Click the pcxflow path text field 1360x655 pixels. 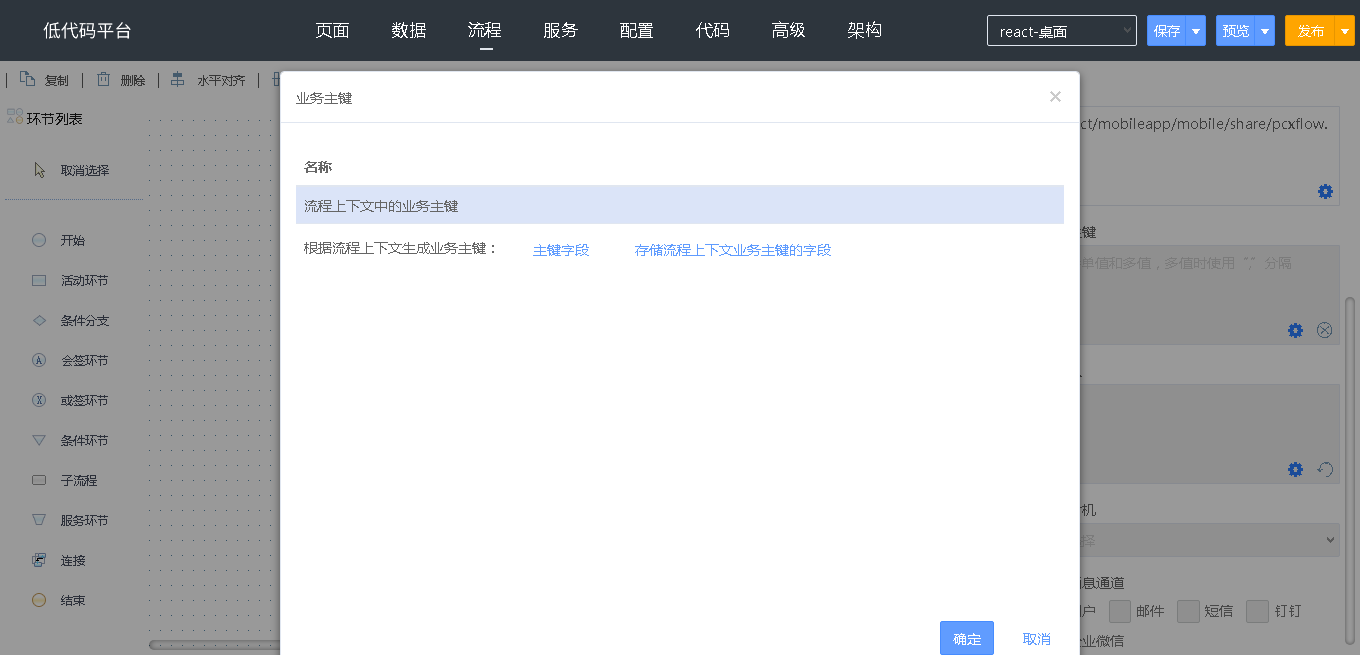point(1209,156)
